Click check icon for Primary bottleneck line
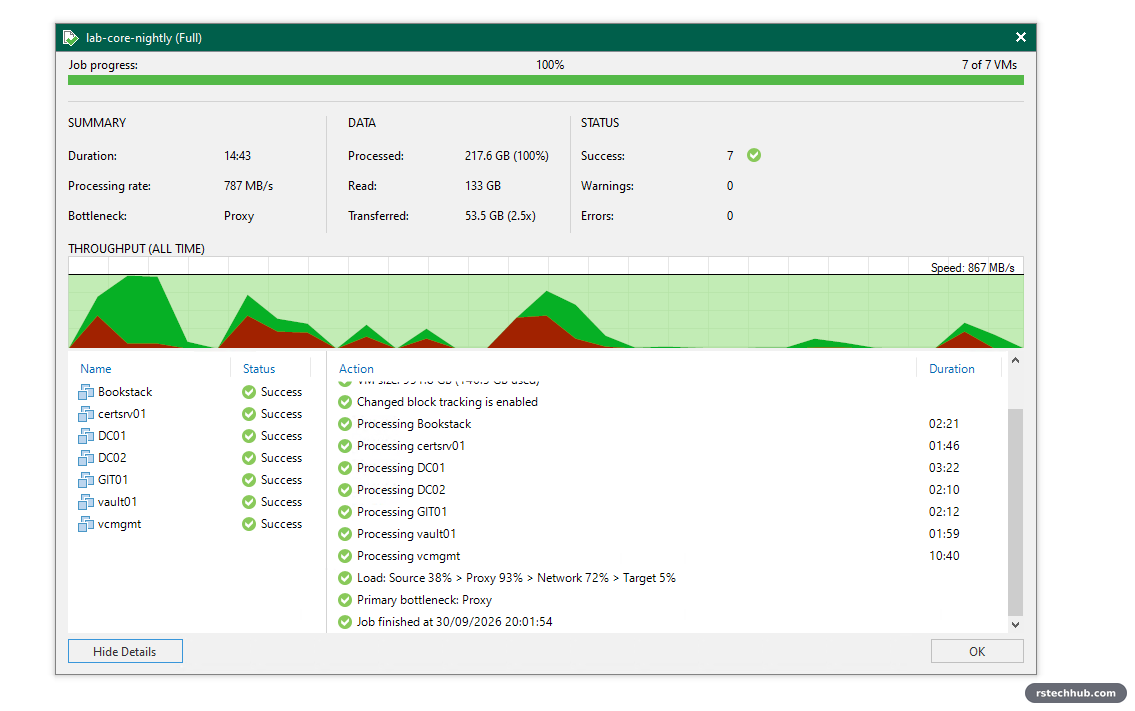 (345, 600)
